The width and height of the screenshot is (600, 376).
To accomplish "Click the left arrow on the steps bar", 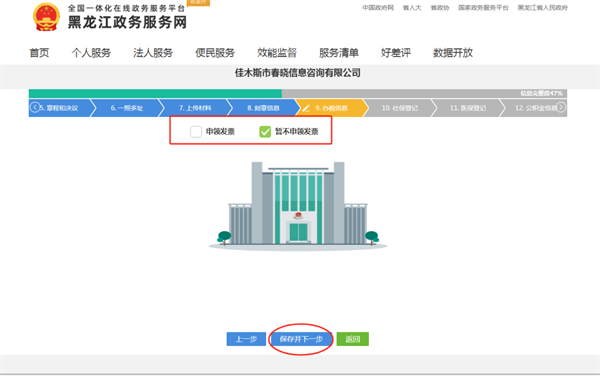I will click(35, 107).
